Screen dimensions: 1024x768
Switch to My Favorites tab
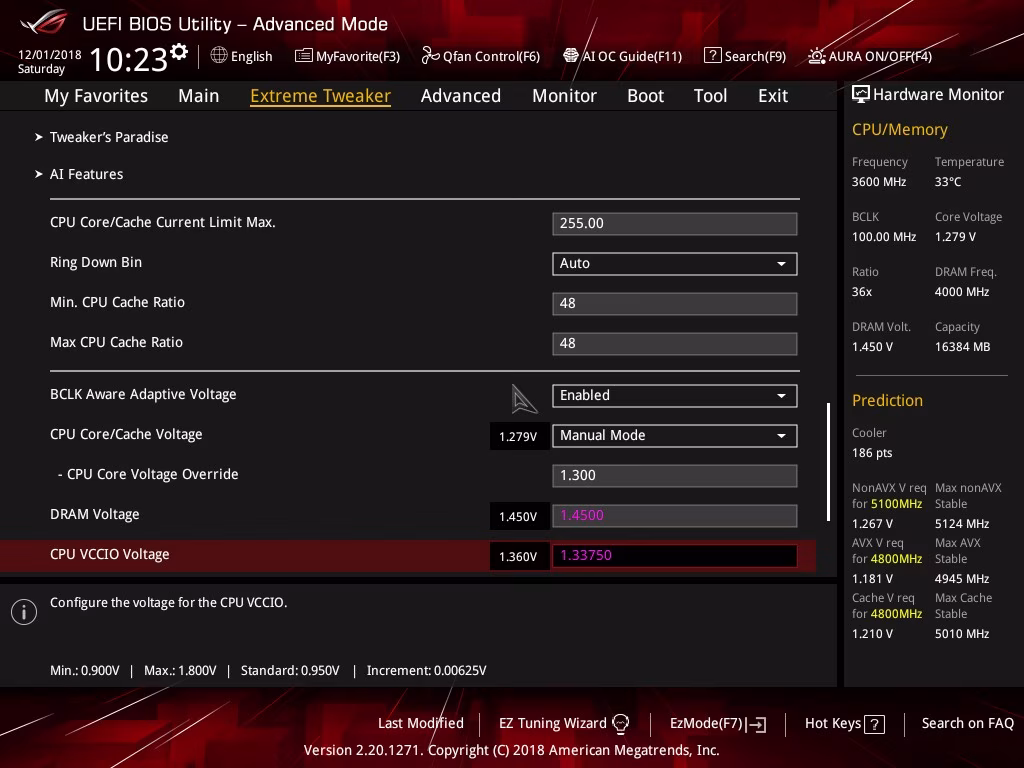point(96,96)
